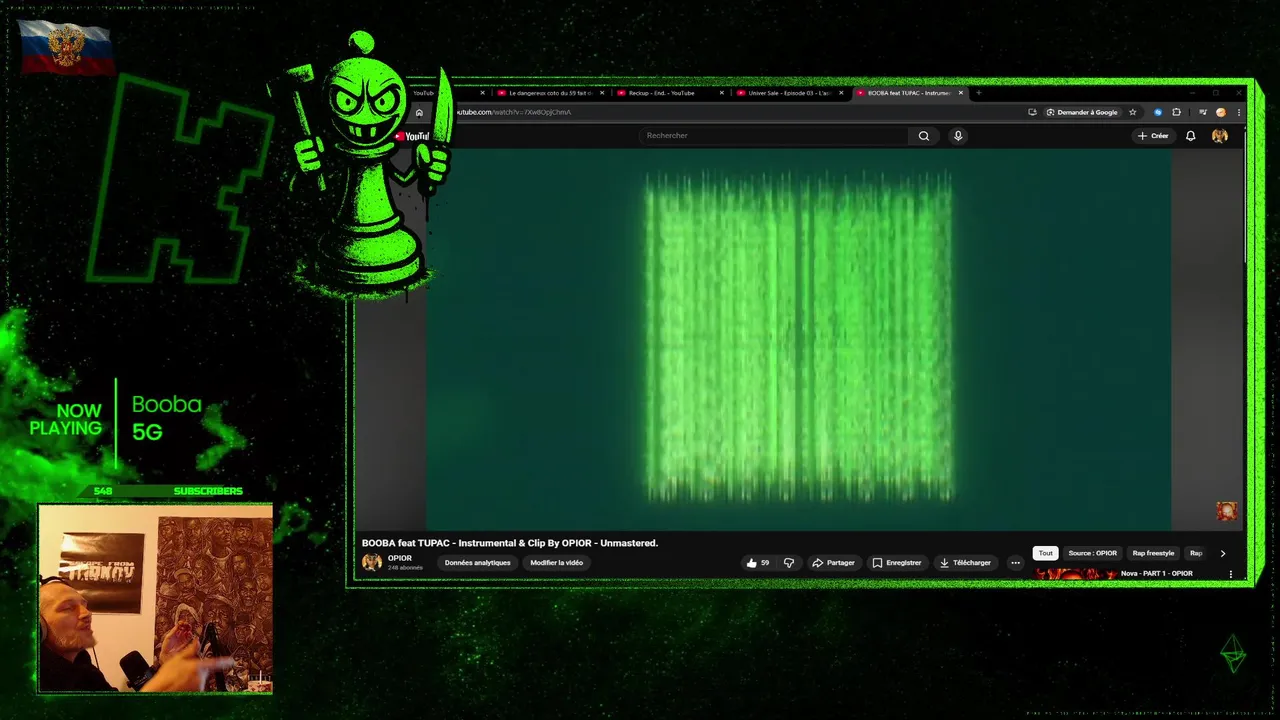The width and height of the screenshot is (1280, 720).
Task: Click the blue extension icon in toolbar
Action: point(1158,112)
